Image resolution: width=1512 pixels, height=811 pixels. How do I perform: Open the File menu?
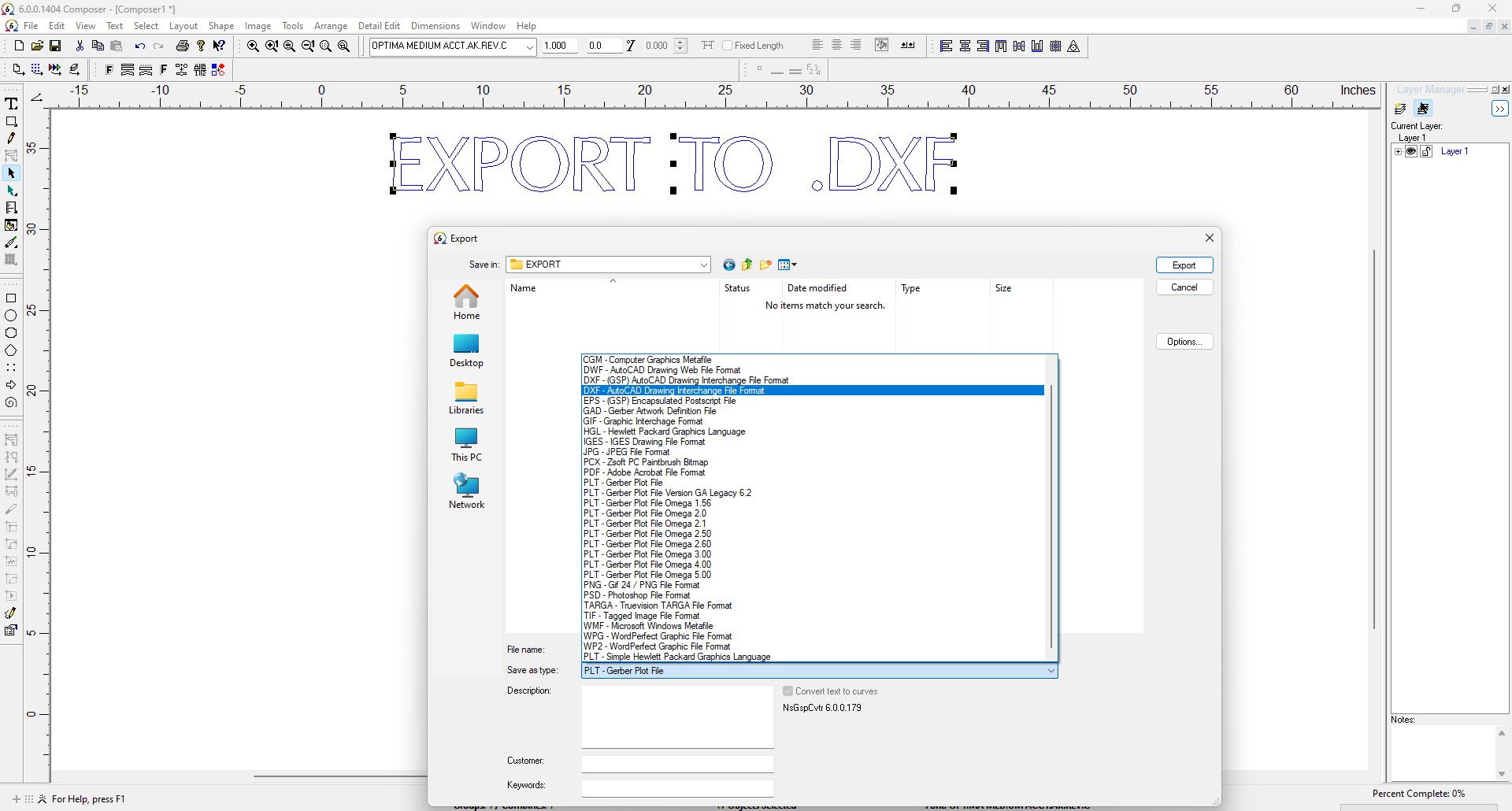point(31,26)
